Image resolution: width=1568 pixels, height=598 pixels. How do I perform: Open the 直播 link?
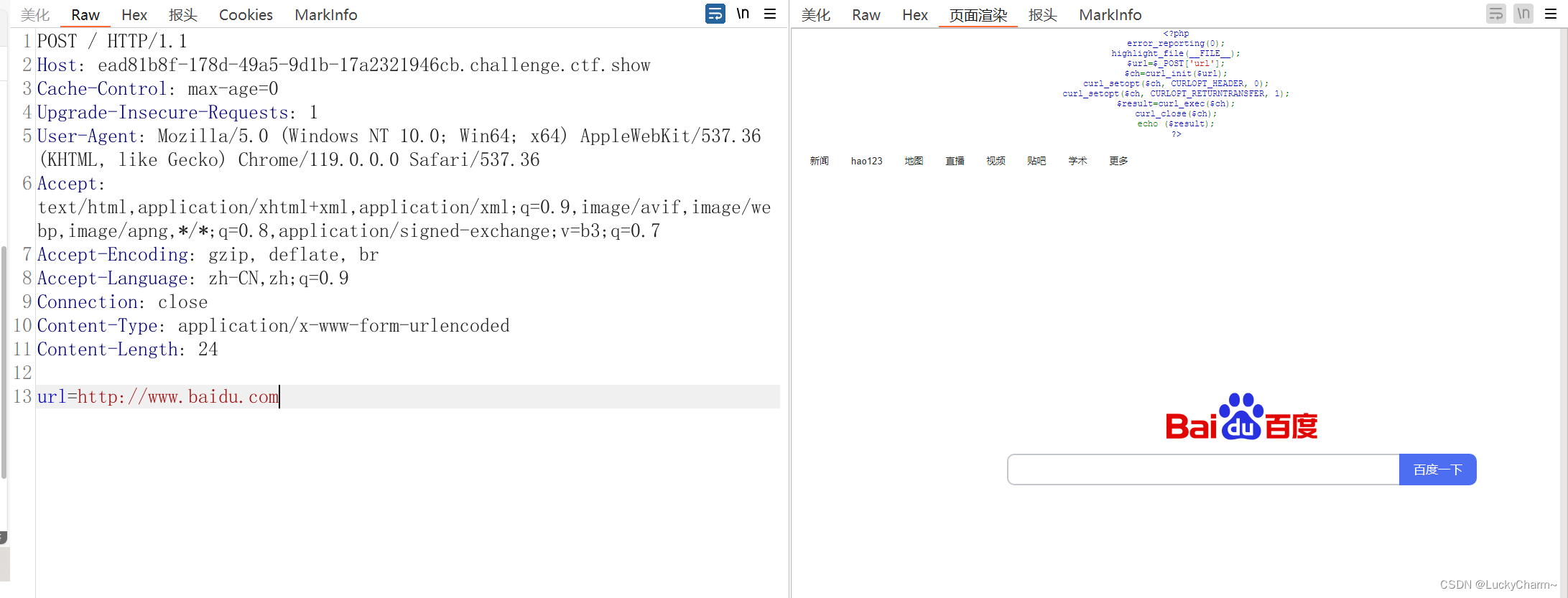[x=955, y=161]
